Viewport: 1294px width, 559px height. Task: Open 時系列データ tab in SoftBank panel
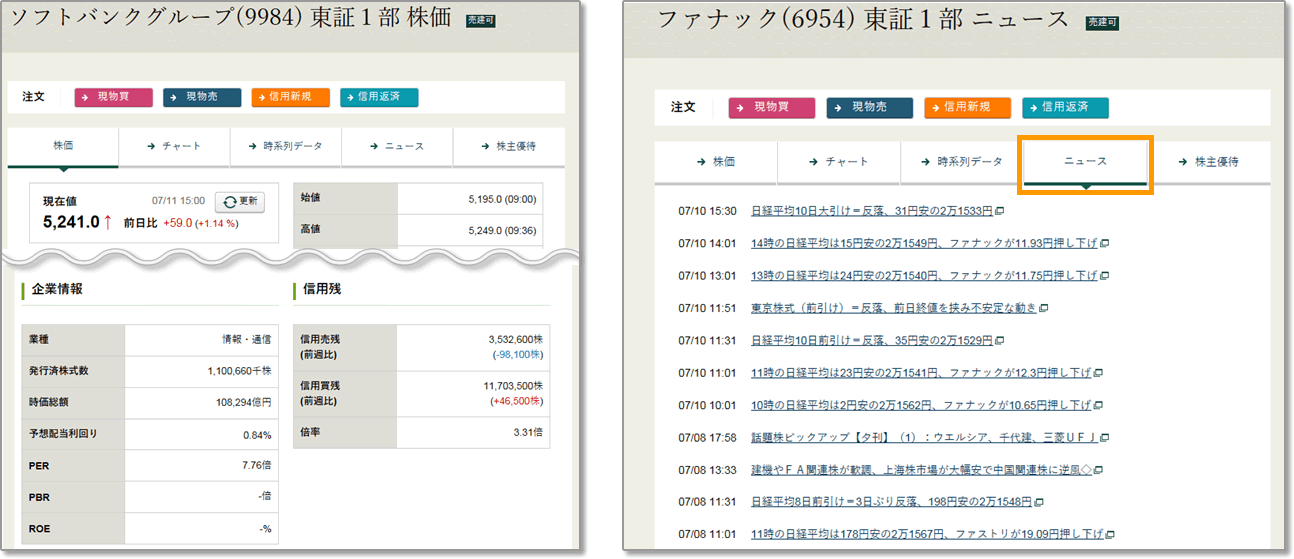[285, 146]
